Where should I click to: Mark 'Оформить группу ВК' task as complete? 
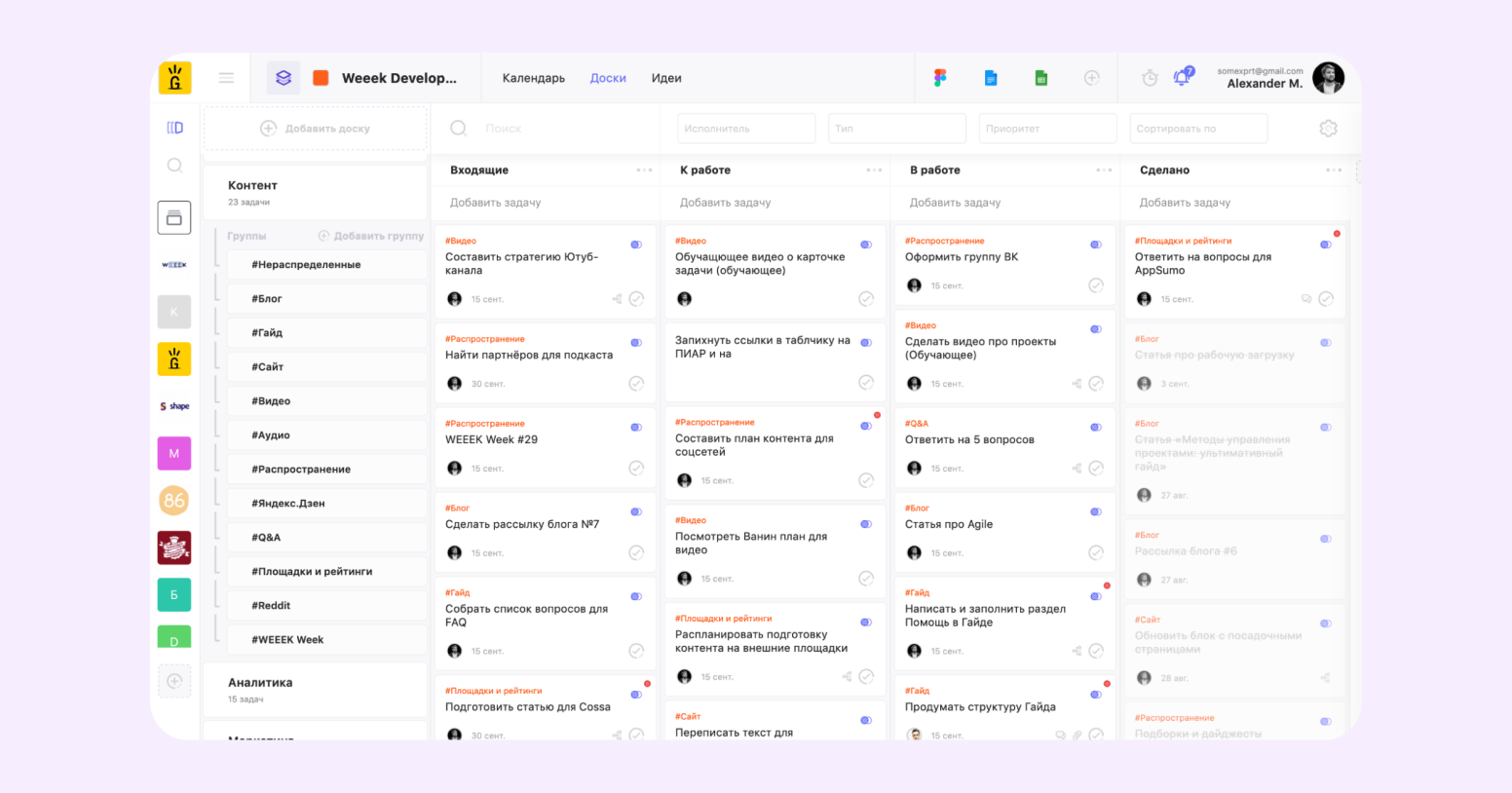[x=1096, y=285]
